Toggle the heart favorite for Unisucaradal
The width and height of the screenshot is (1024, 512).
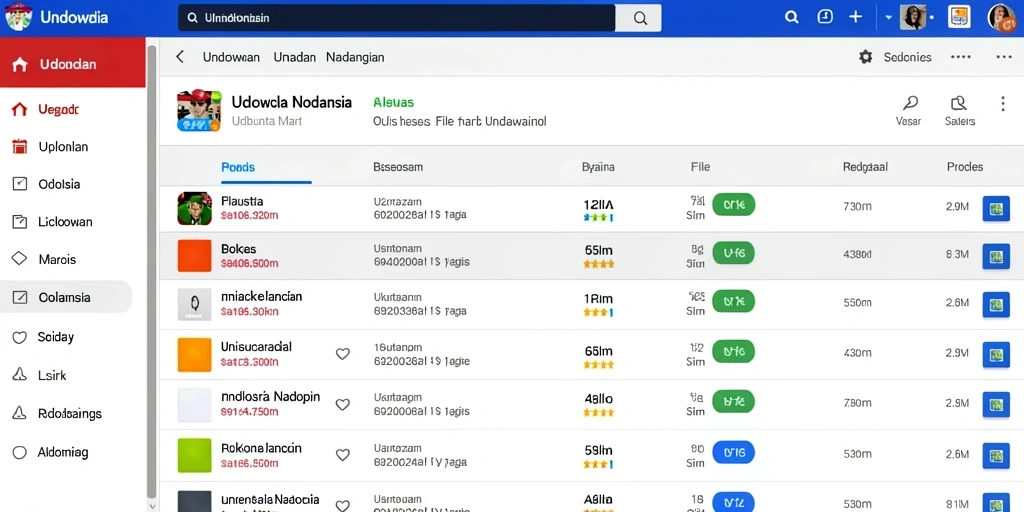point(342,354)
